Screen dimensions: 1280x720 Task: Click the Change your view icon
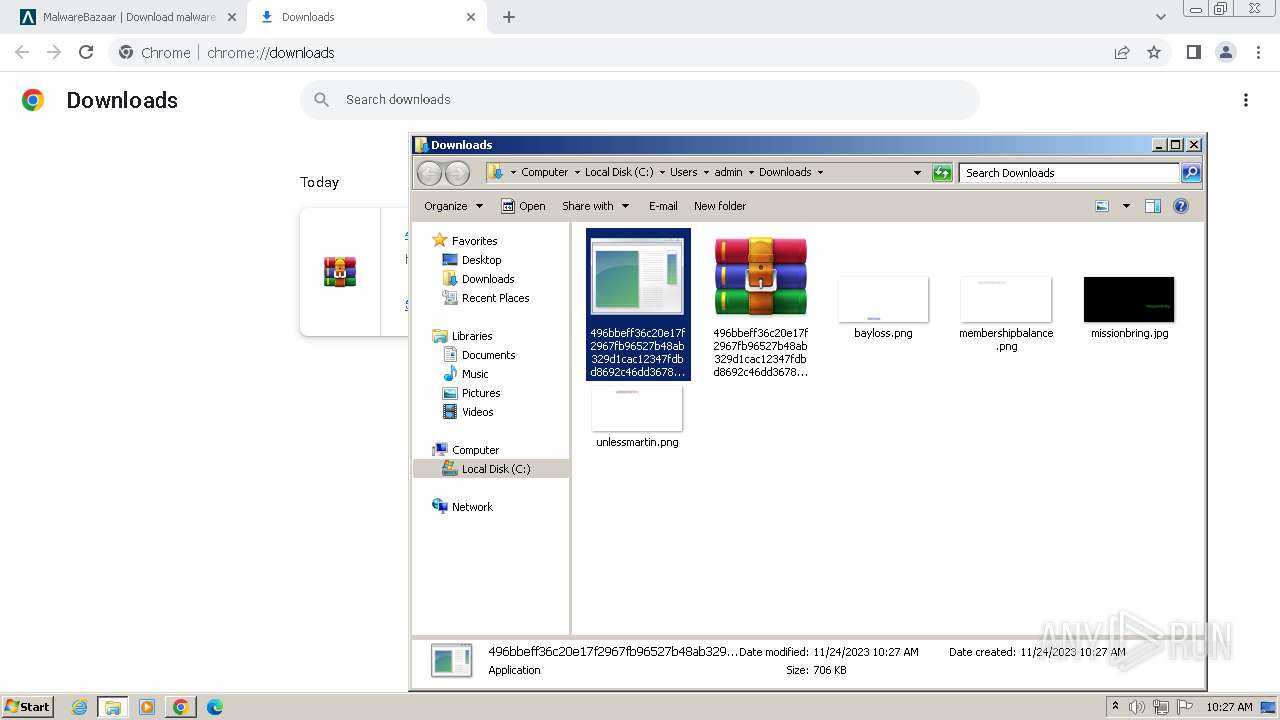point(1102,206)
